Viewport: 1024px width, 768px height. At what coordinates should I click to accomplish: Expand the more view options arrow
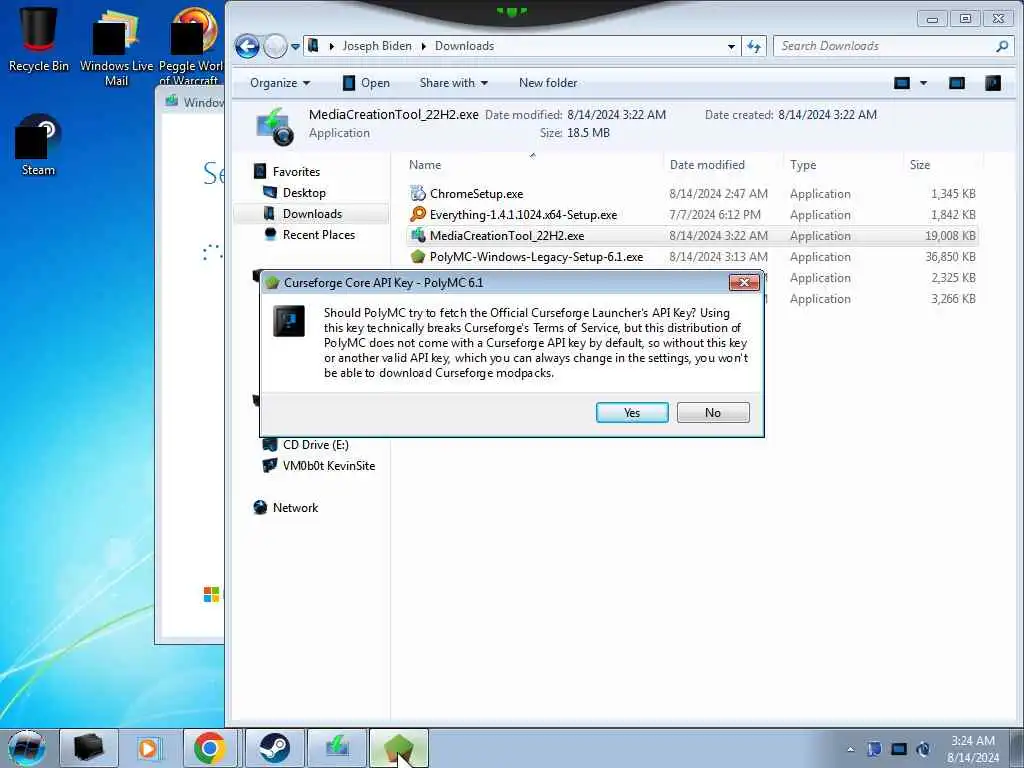923,83
